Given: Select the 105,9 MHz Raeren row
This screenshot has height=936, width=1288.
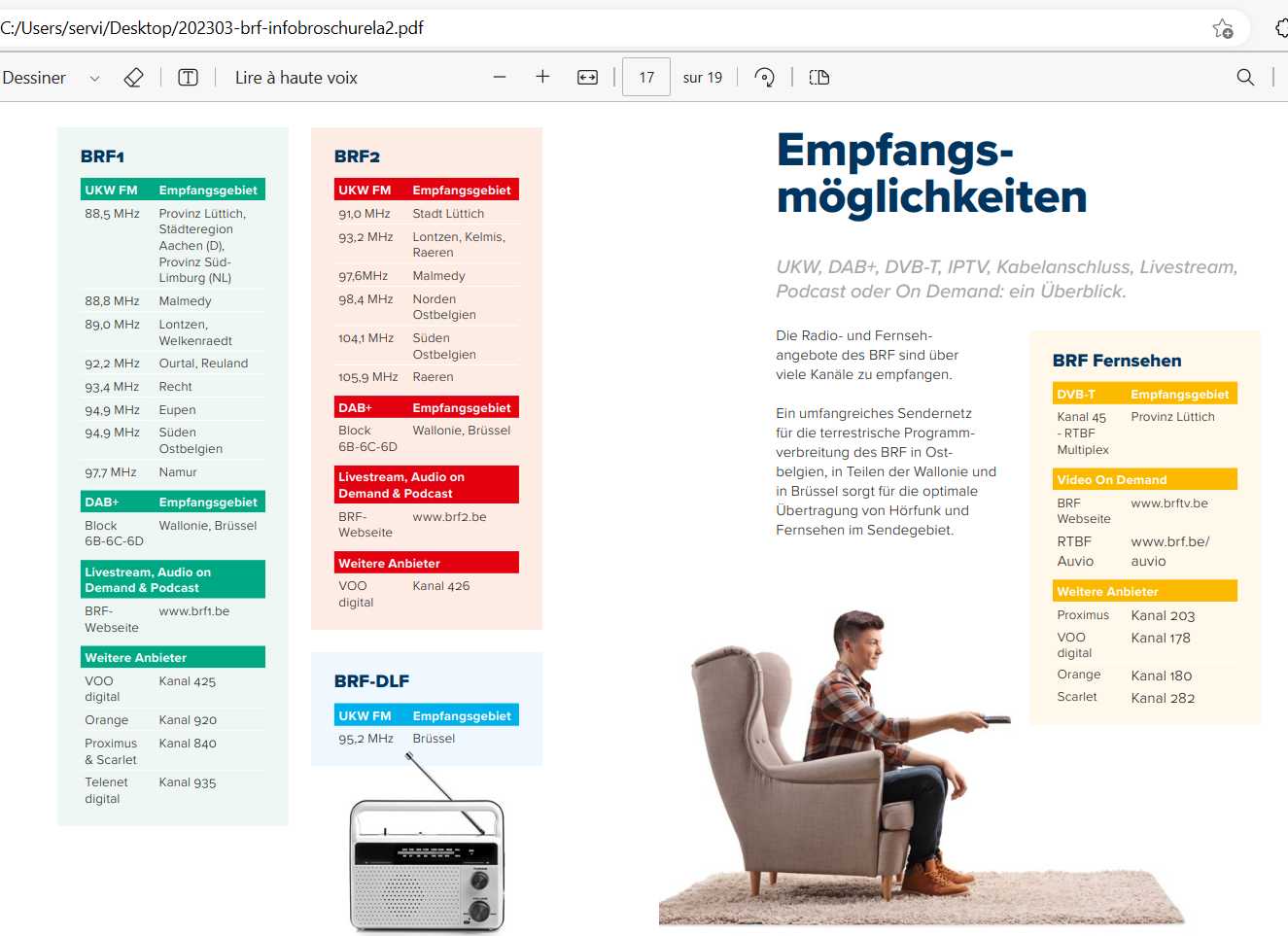Looking at the screenshot, I should (427, 377).
